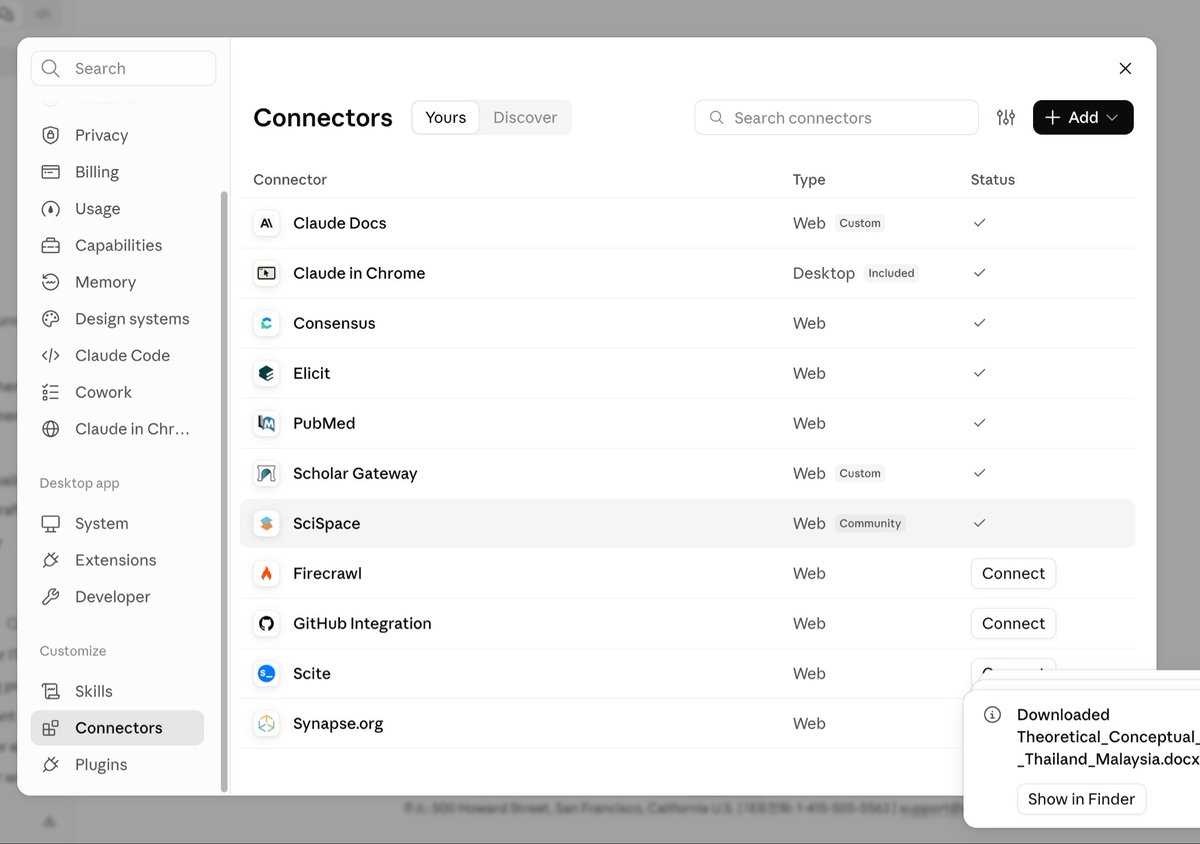
Task: Click the Billing card icon in sidebar
Action: (x=50, y=172)
